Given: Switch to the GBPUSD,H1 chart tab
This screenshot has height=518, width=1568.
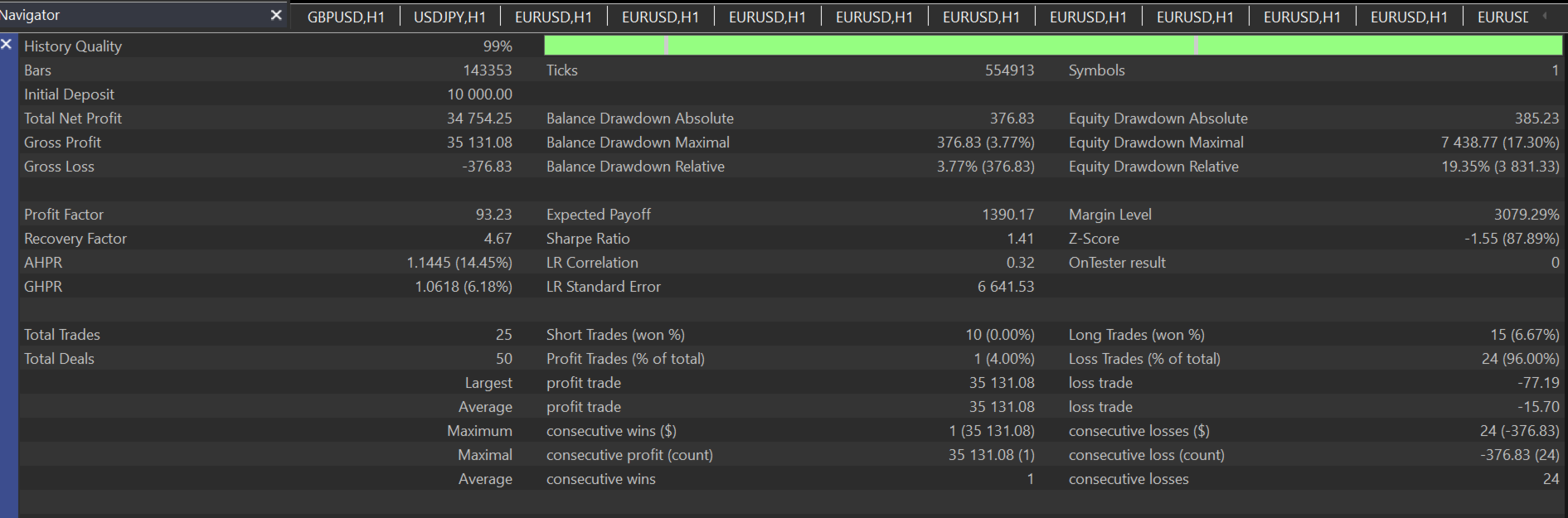Looking at the screenshot, I should 345,17.
